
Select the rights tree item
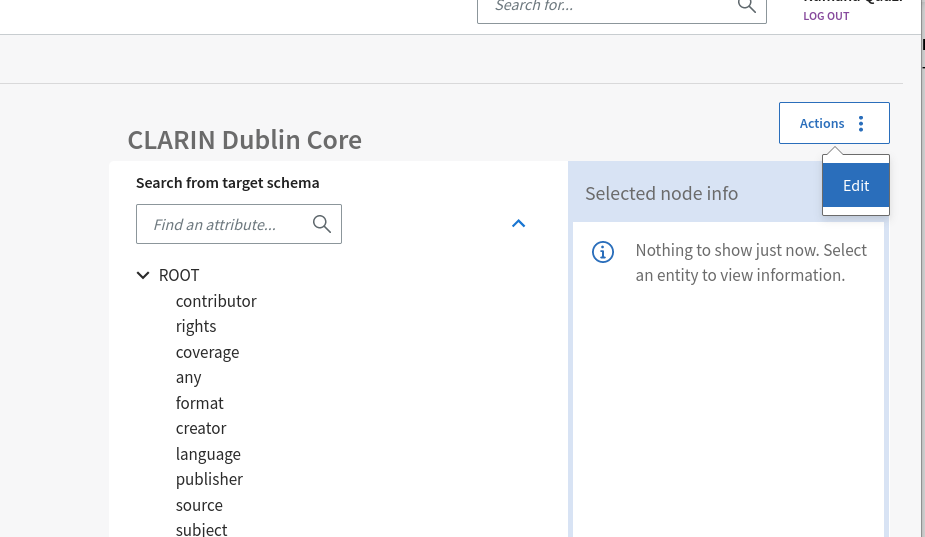point(196,326)
